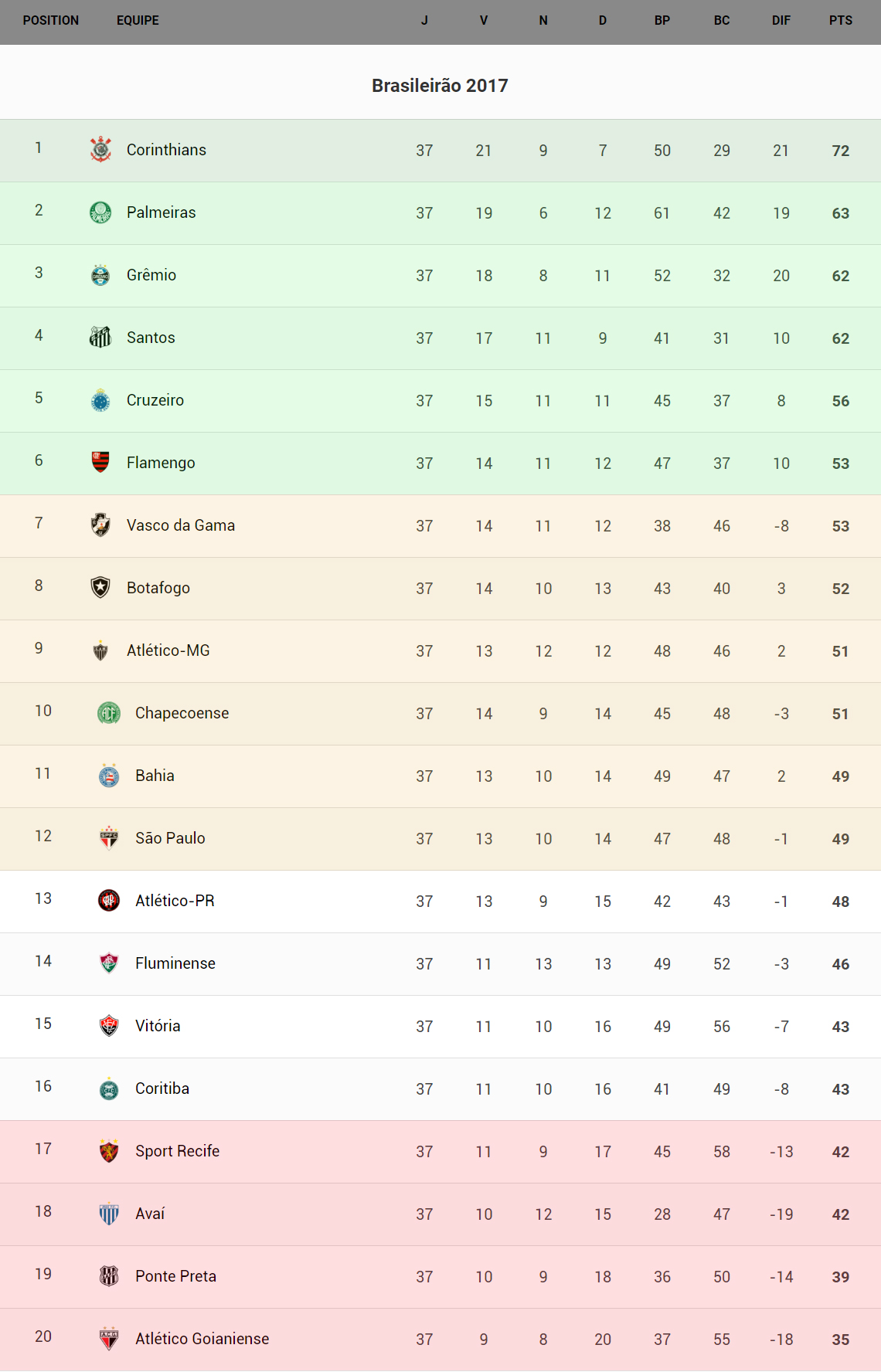The image size is (881, 1372).
Task: Click the Palmeiras team logo
Action: click(100, 212)
